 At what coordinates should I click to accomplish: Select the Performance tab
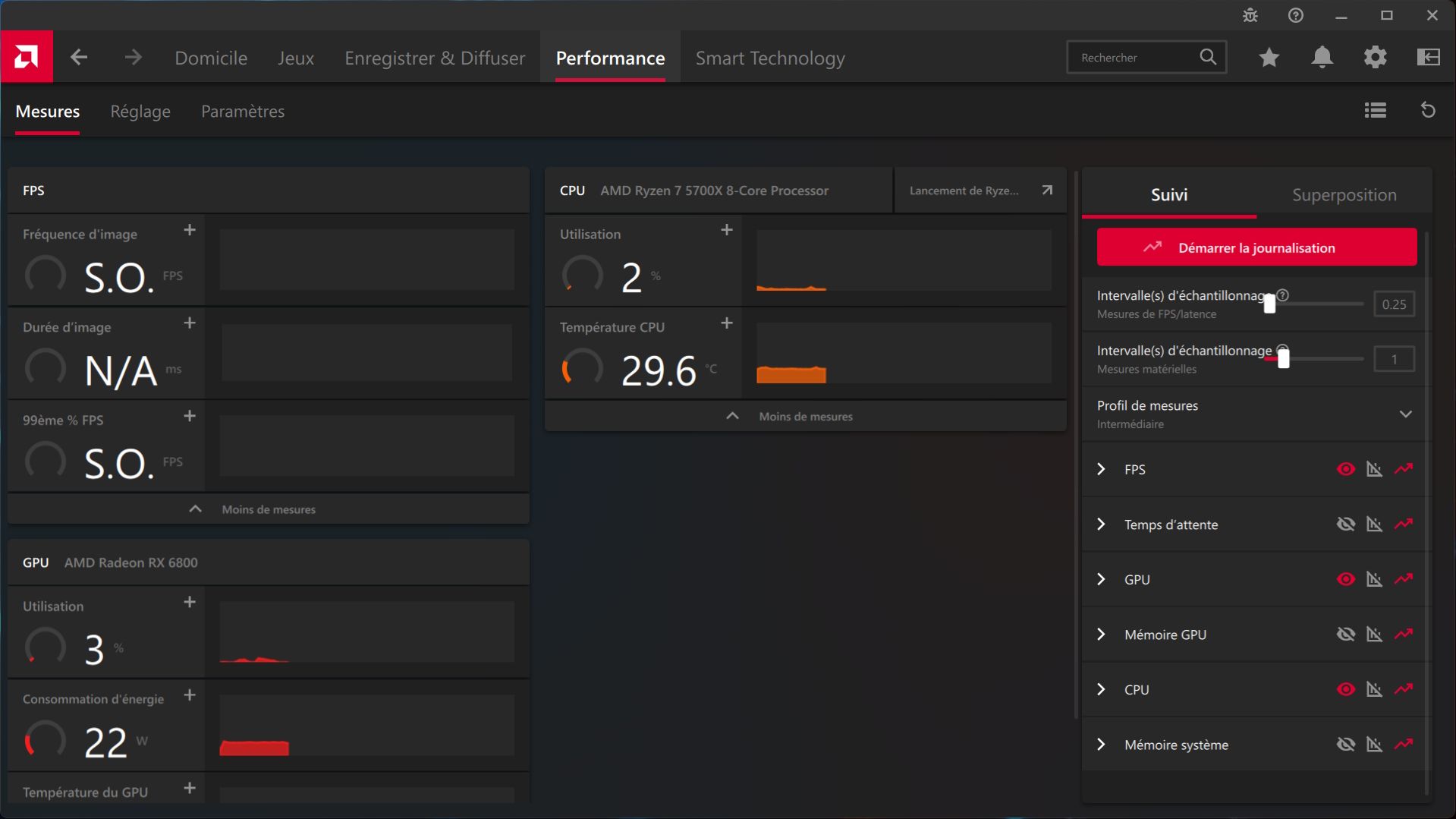pyautogui.click(x=610, y=58)
